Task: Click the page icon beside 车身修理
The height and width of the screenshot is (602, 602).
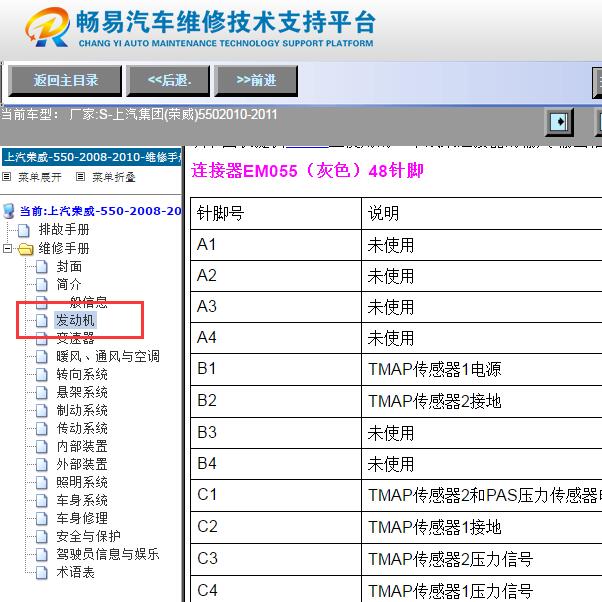Action: click(x=41, y=519)
